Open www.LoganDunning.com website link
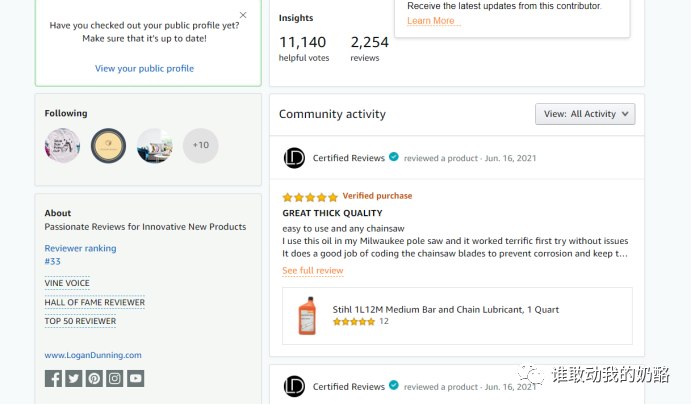Image resolution: width=692 pixels, height=405 pixels. [x=93, y=355]
